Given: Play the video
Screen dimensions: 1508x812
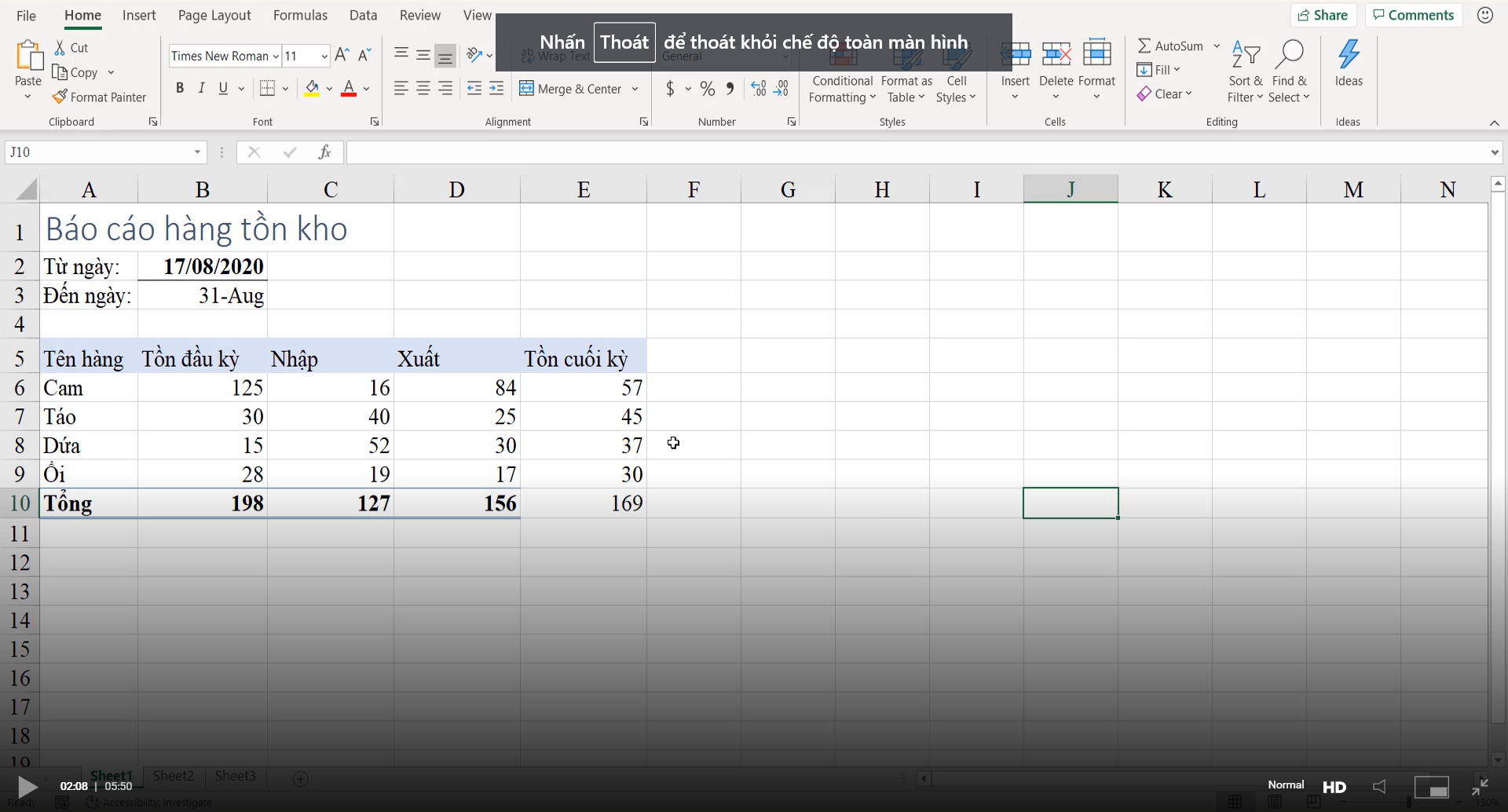Looking at the screenshot, I should 27,786.
